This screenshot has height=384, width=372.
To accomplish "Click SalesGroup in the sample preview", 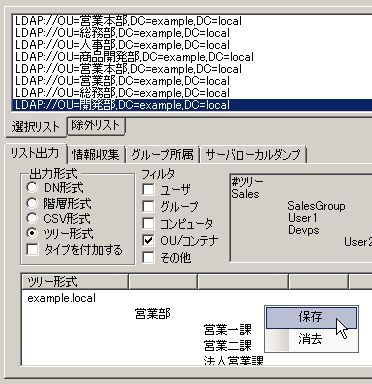I will (x=316, y=206).
